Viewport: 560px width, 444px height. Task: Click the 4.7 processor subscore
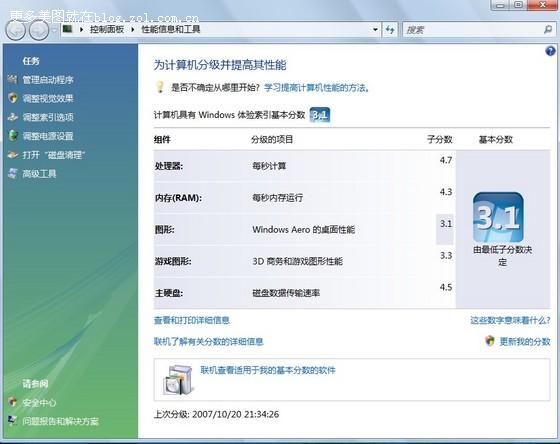(x=446, y=160)
